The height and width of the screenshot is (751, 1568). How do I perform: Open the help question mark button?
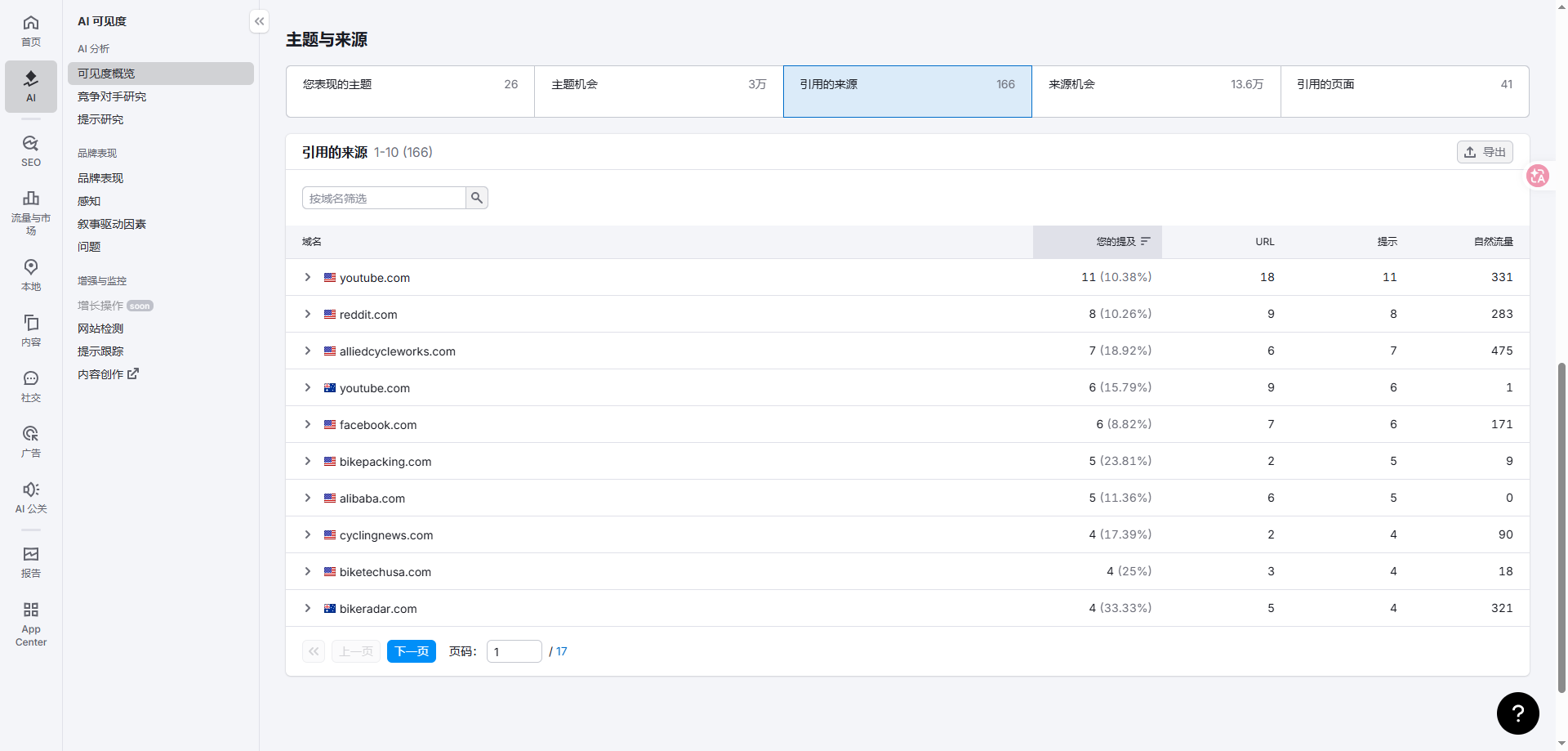click(x=1517, y=713)
